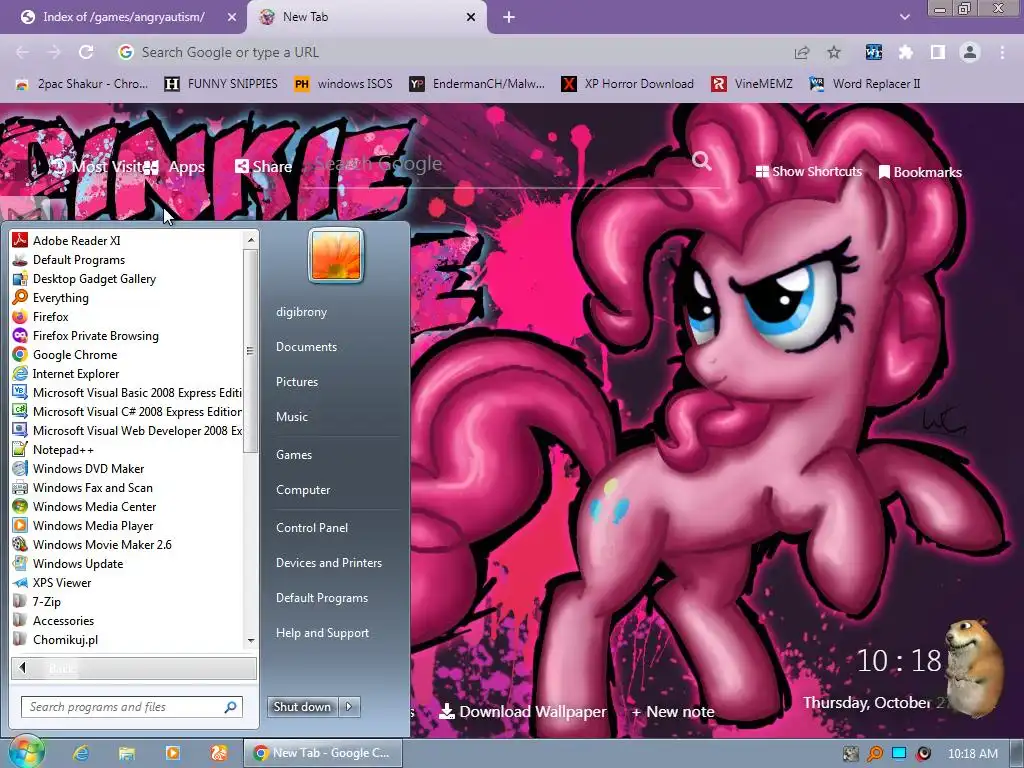This screenshot has width=1024, height=768.
Task: Focus the Search programs and files box
Action: pyautogui.click(x=132, y=707)
